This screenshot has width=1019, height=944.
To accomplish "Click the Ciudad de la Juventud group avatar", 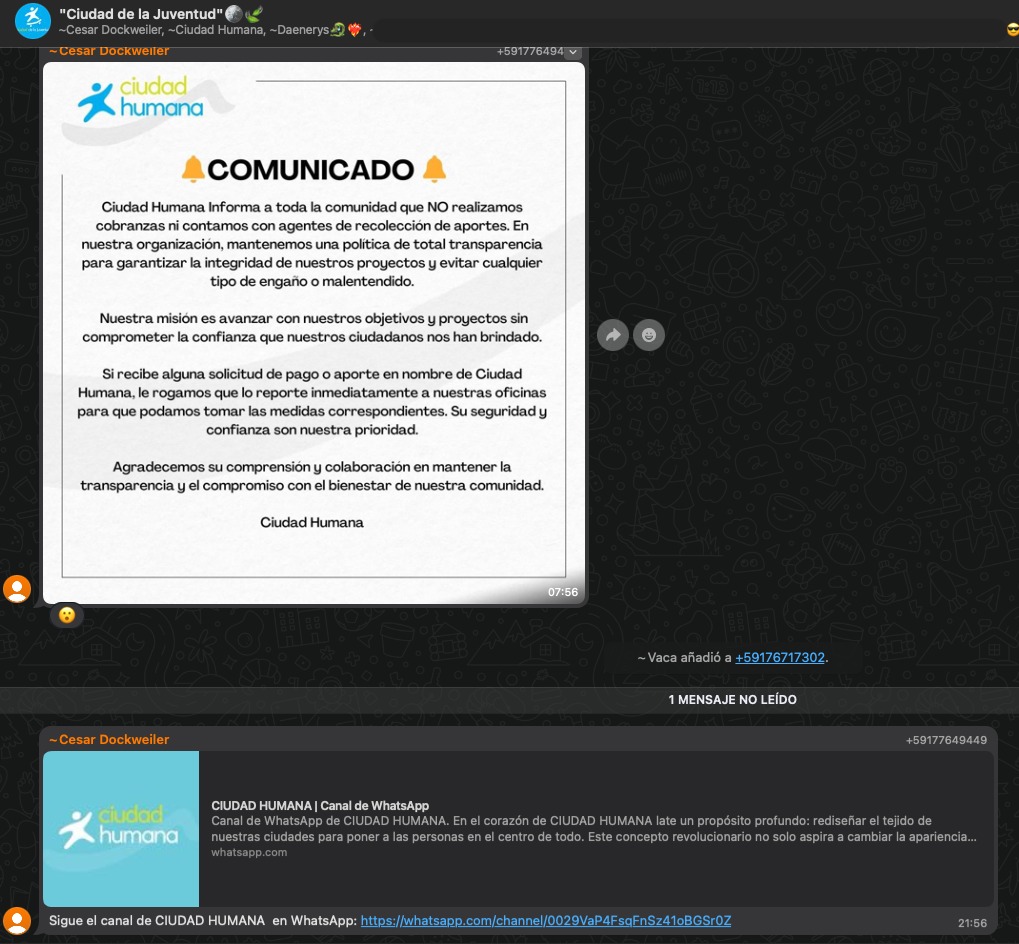I will [x=32, y=20].
